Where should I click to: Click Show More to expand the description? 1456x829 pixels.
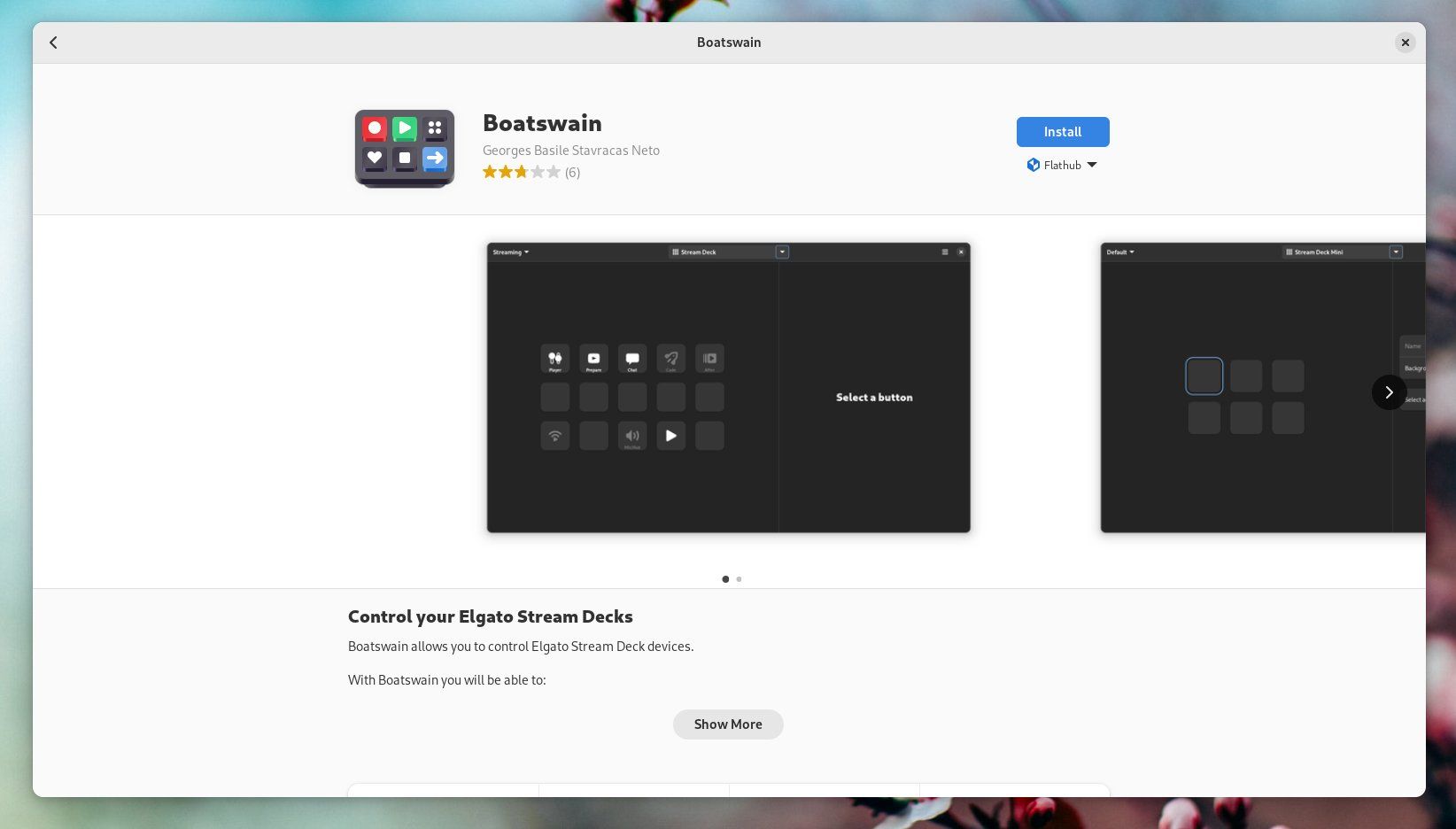coord(728,724)
